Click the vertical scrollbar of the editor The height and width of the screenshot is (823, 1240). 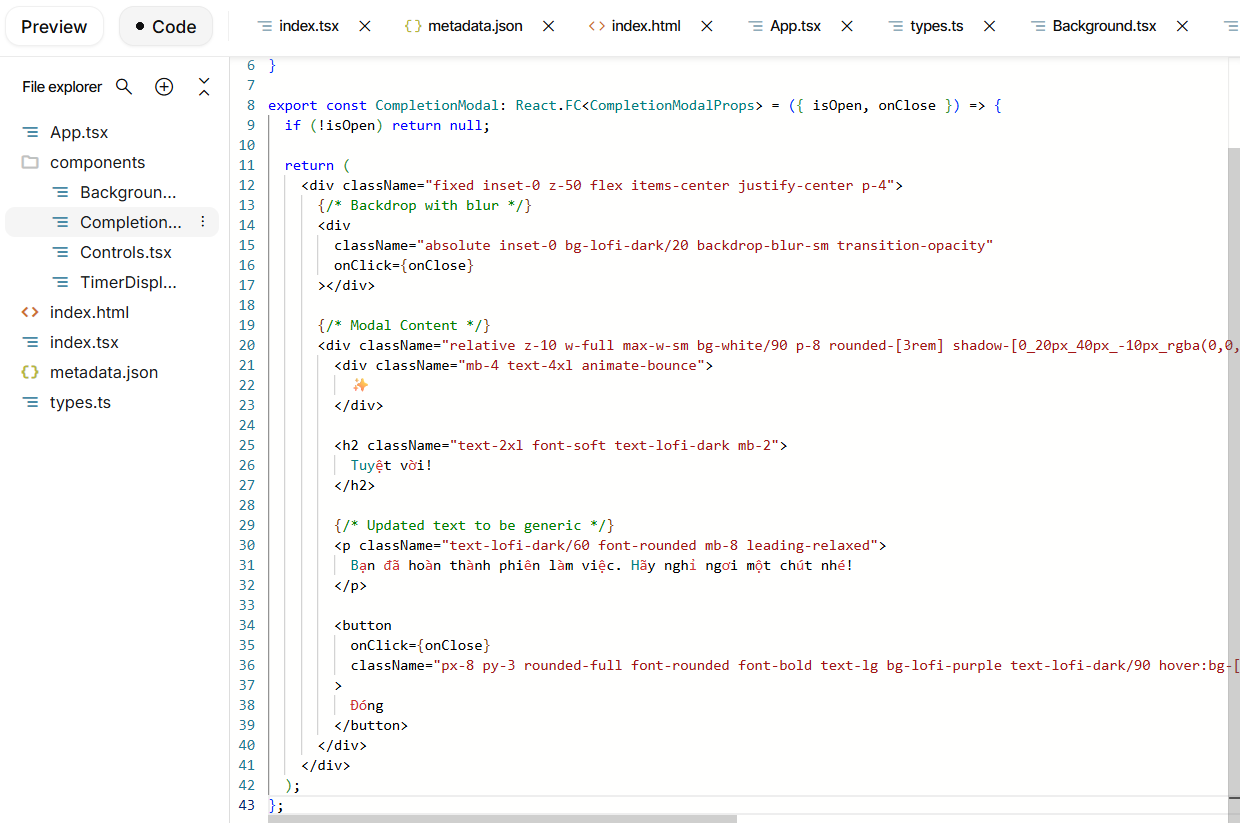pos(1234,470)
